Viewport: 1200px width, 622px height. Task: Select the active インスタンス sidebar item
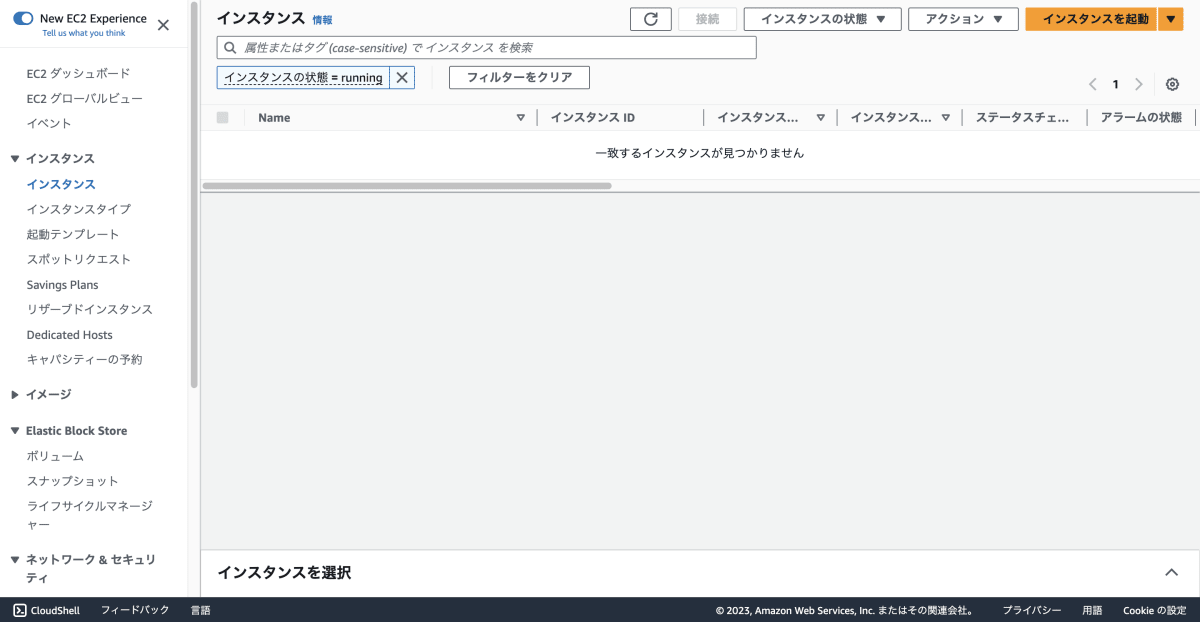tap(61, 184)
